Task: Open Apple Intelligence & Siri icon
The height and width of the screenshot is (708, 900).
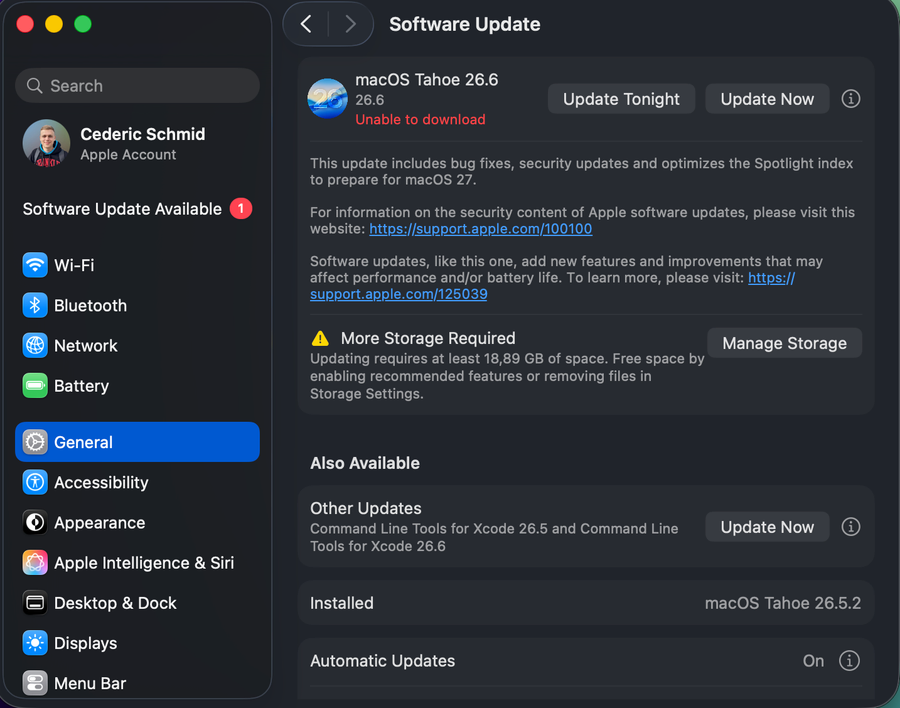Action: point(35,563)
